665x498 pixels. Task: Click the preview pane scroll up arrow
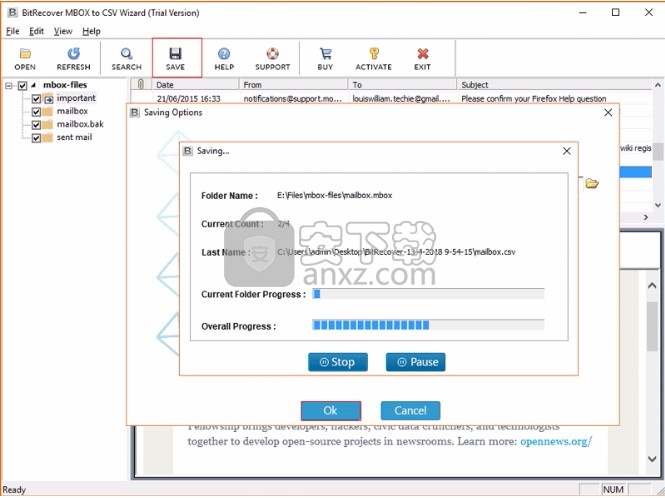pos(652,286)
